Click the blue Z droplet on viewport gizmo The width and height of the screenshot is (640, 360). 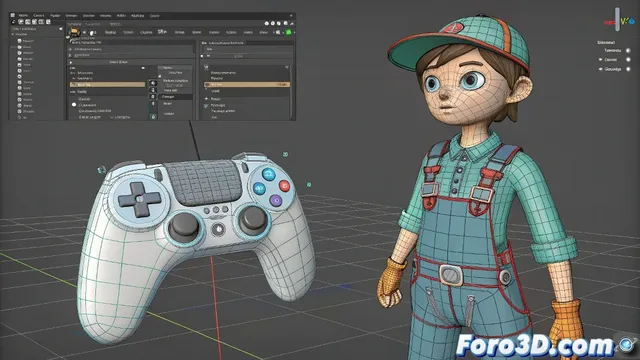coord(632,21)
